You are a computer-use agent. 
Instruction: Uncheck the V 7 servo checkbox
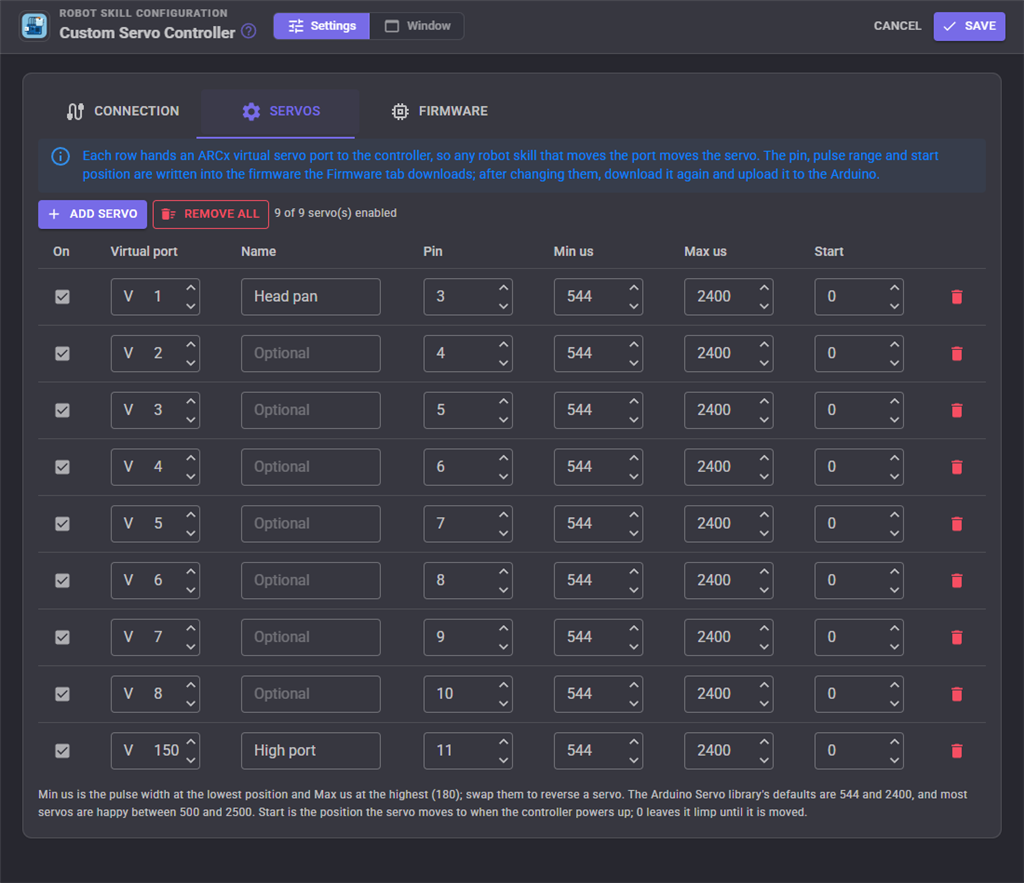coord(62,638)
